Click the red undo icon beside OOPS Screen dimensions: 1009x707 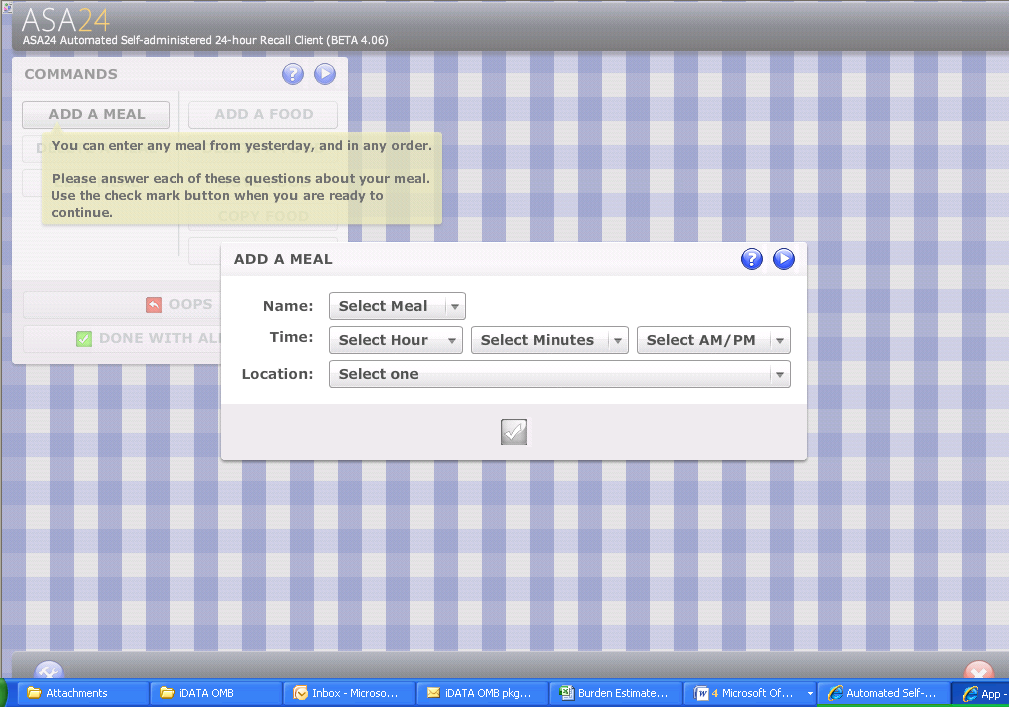tap(153, 305)
